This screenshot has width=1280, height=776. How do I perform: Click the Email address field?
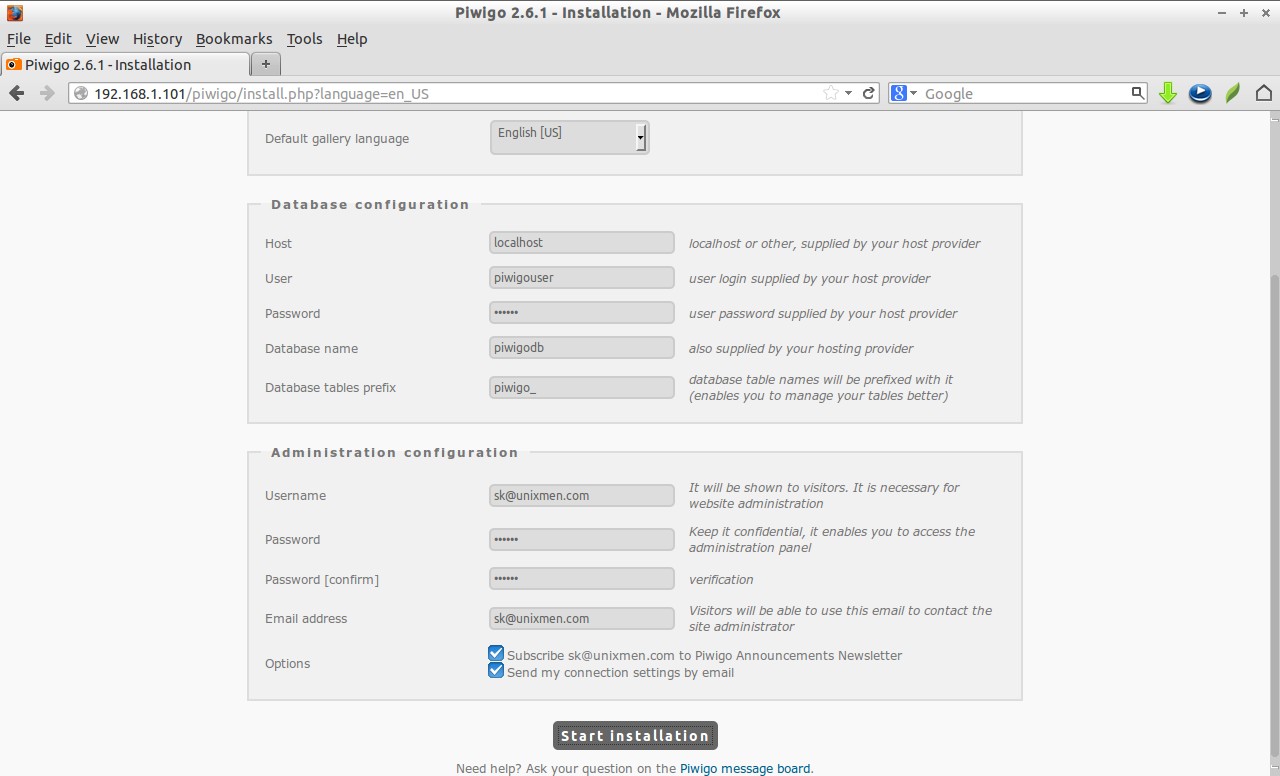click(x=582, y=618)
